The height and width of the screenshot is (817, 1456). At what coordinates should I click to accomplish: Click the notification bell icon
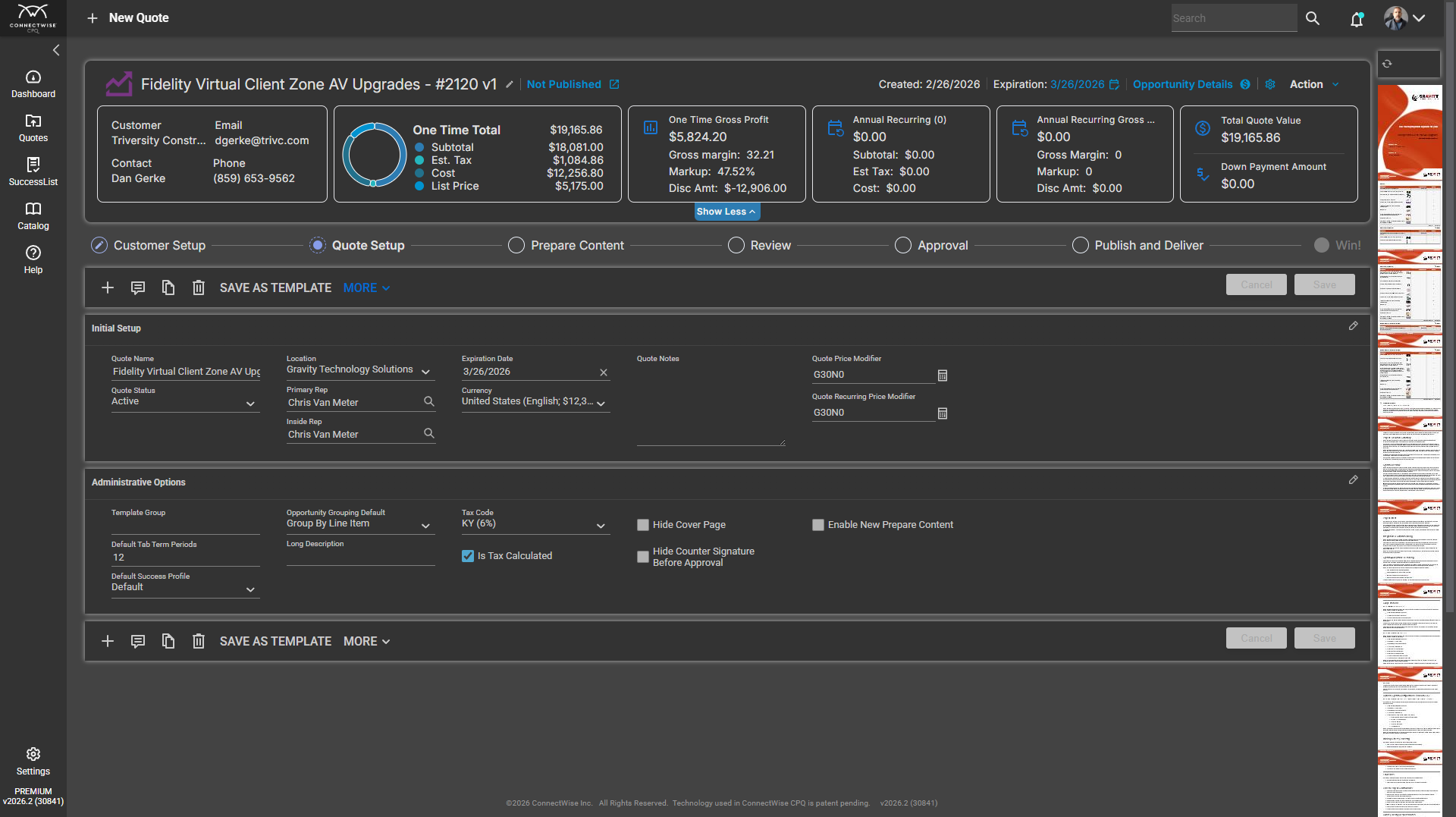coord(1357,19)
